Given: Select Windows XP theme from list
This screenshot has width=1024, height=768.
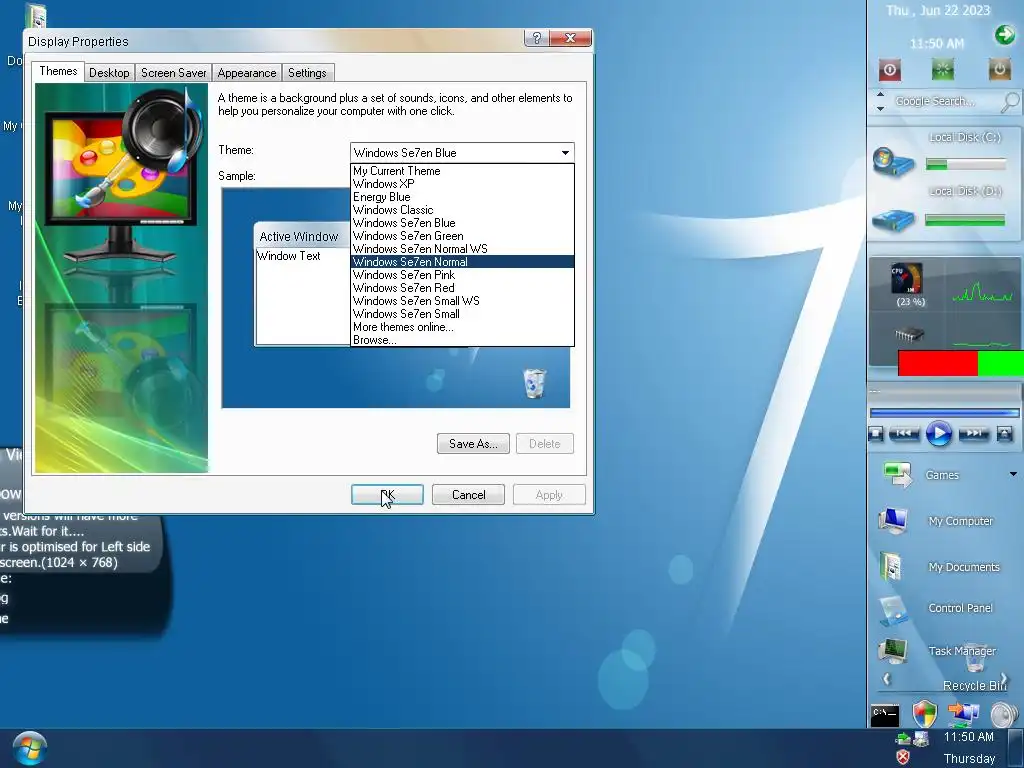Looking at the screenshot, I should [x=462, y=184].
